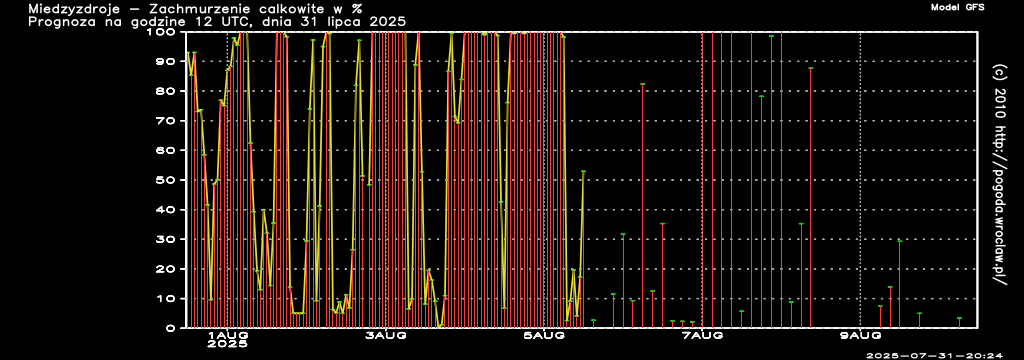Click the 9AUG date label
Screen dimensions: 1024x360
[x=860, y=336]
